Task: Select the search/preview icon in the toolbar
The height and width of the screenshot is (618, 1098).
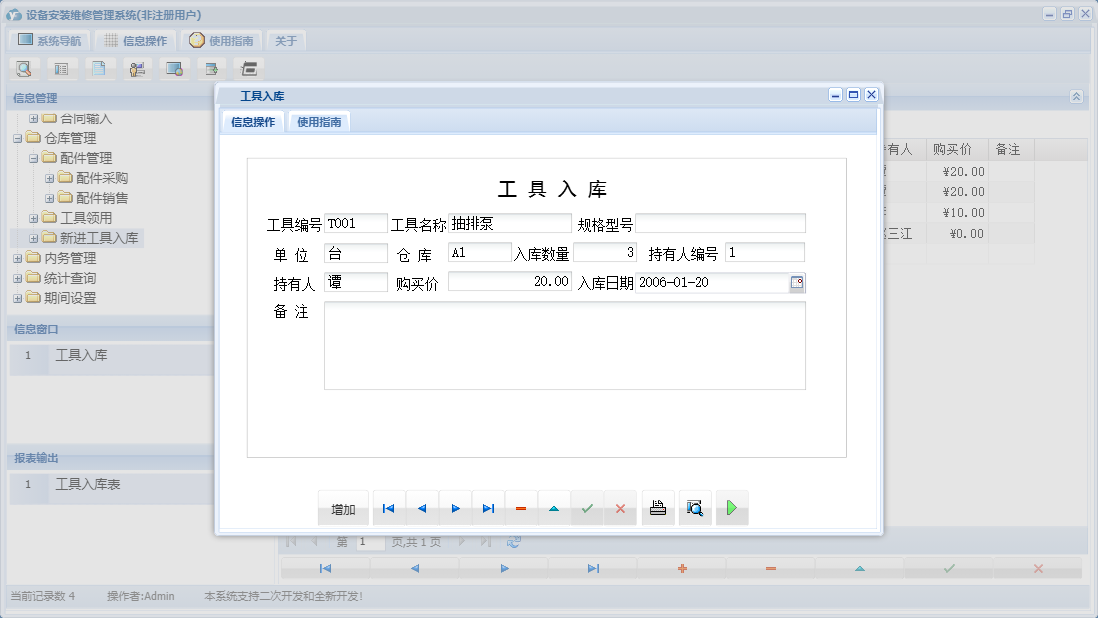Action: 23,69
